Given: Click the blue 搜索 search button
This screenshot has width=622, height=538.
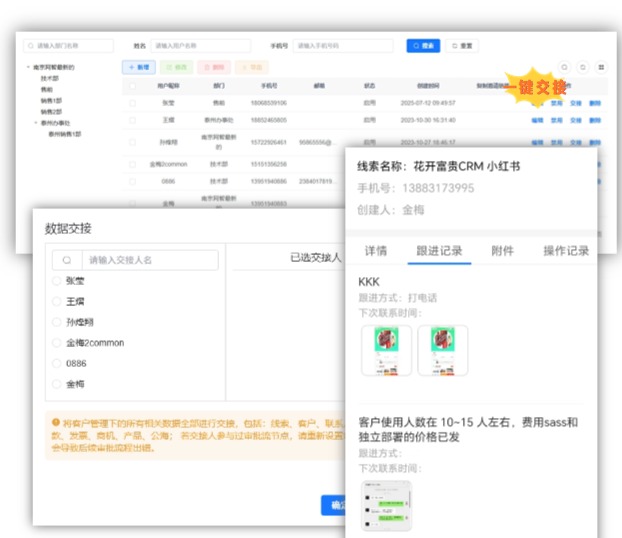Looking at the screenshot, I should (x=422, y=46).
